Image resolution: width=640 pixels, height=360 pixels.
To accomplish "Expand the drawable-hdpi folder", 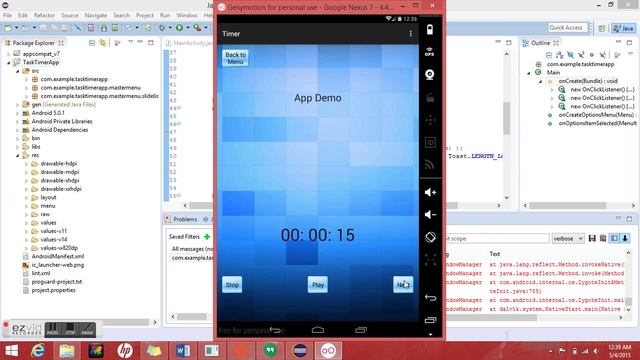I will [27, 164].
